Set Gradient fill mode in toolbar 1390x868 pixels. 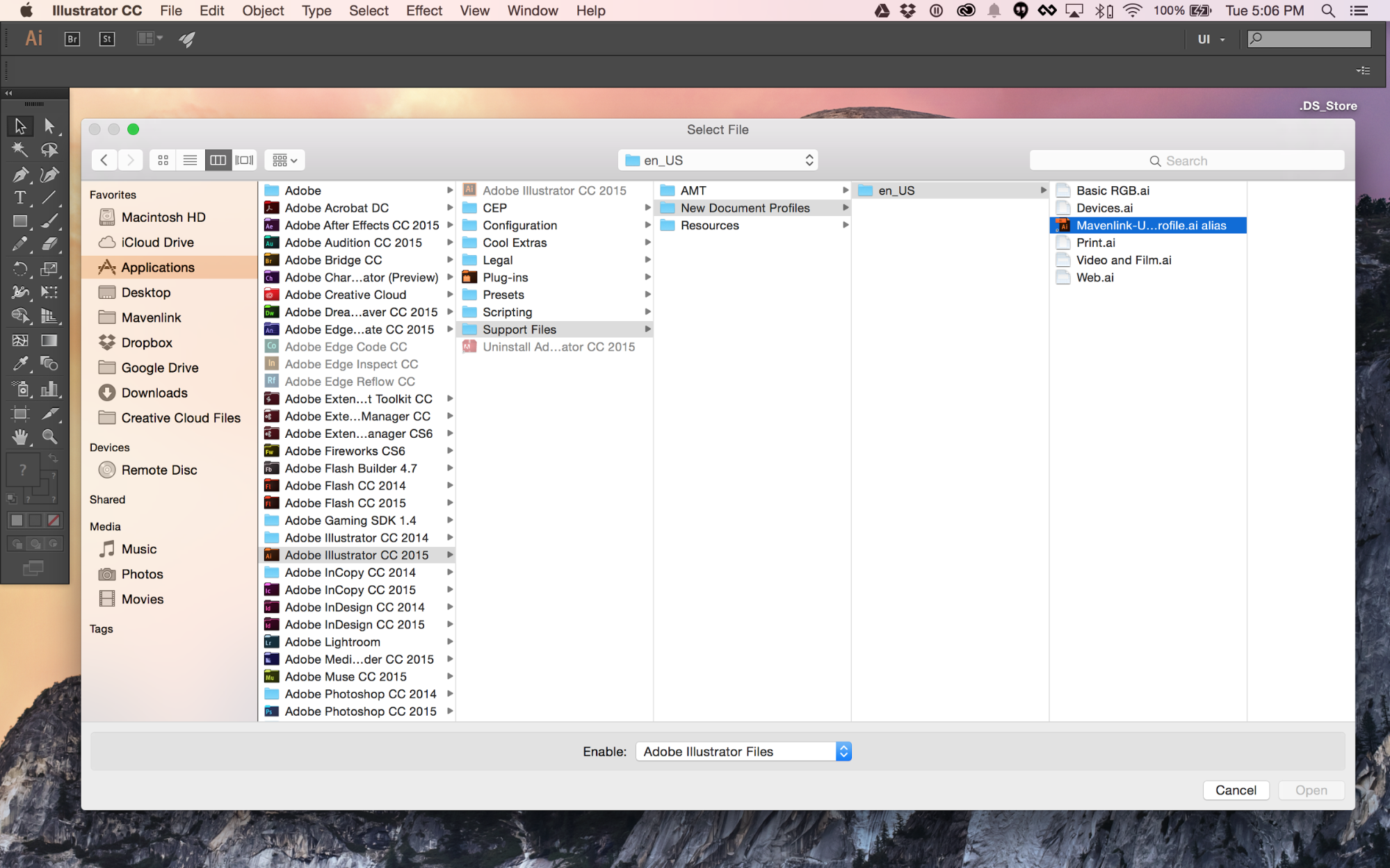point(35,520)
